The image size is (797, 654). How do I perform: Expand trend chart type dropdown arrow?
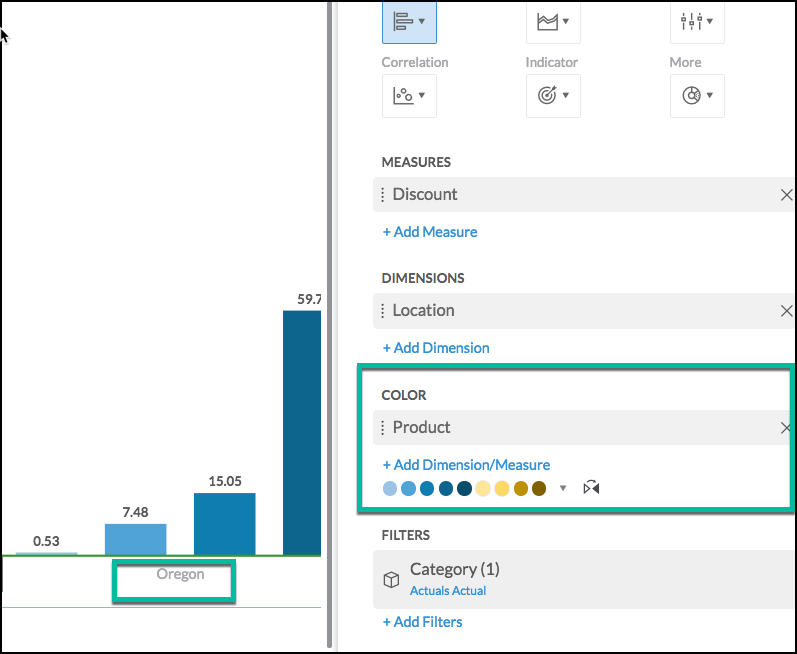566,21
